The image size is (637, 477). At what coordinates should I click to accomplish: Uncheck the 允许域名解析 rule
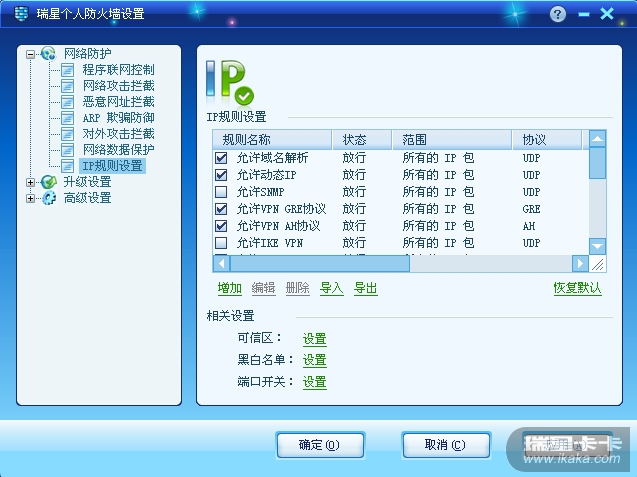221,158
